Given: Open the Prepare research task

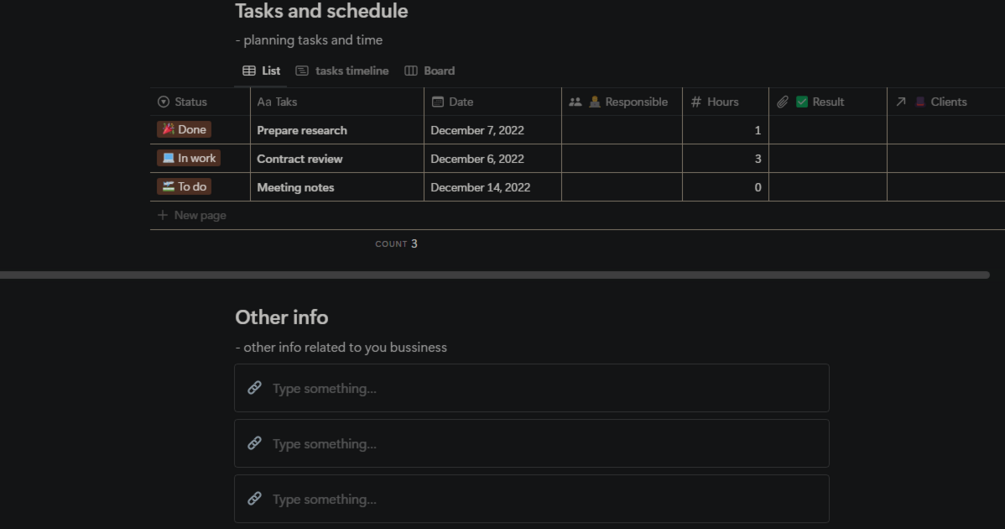Looking at the screenshot, I should (x=302, y=130).
